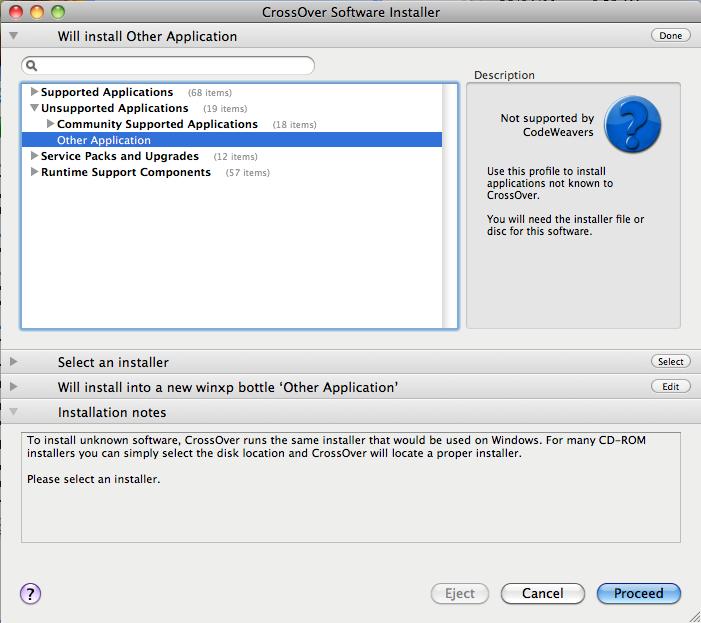Collapse Unsupported Applications tree node

click(34, 108)
